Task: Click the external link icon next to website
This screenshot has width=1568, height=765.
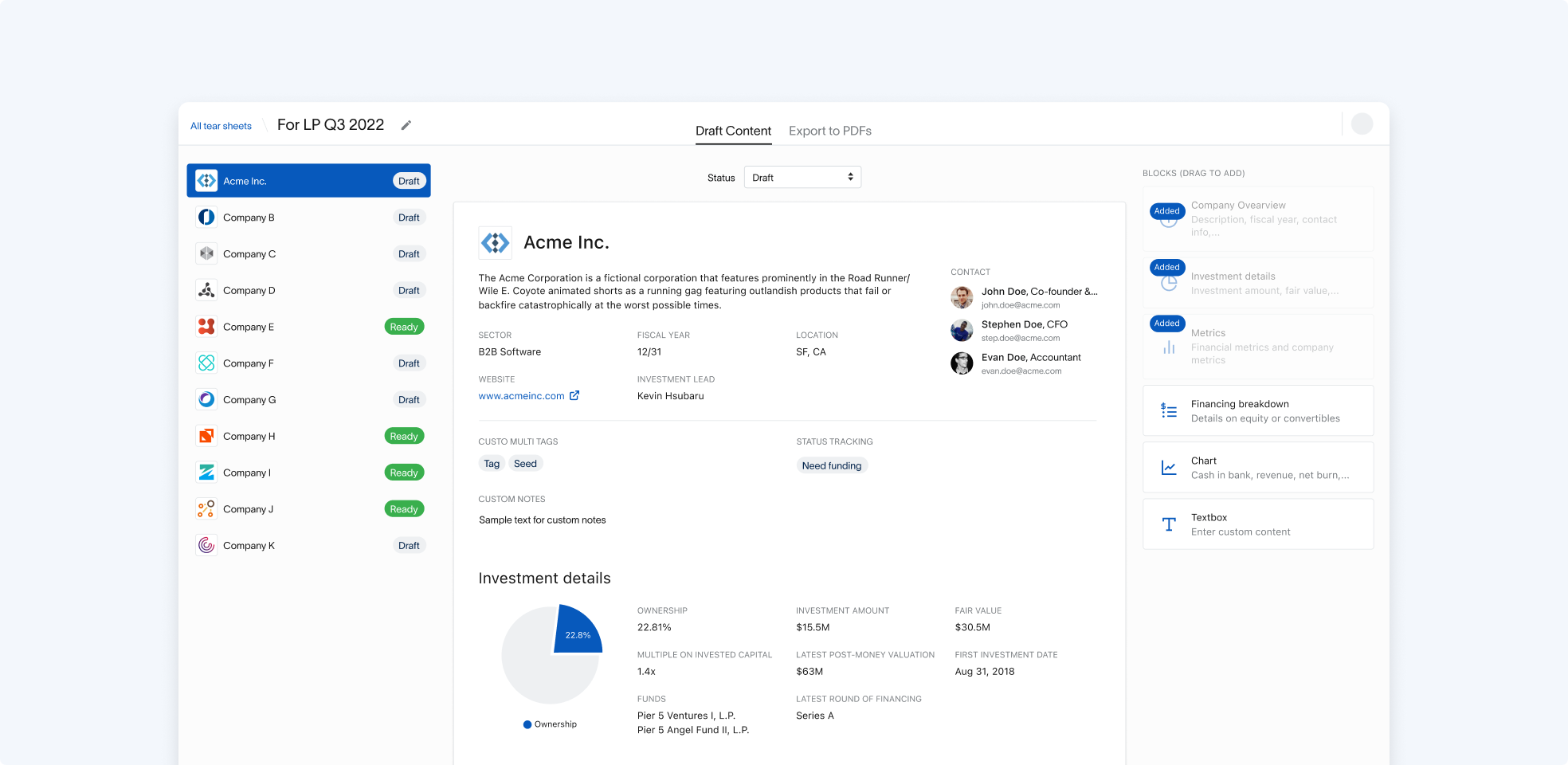Action: [574, 395]
